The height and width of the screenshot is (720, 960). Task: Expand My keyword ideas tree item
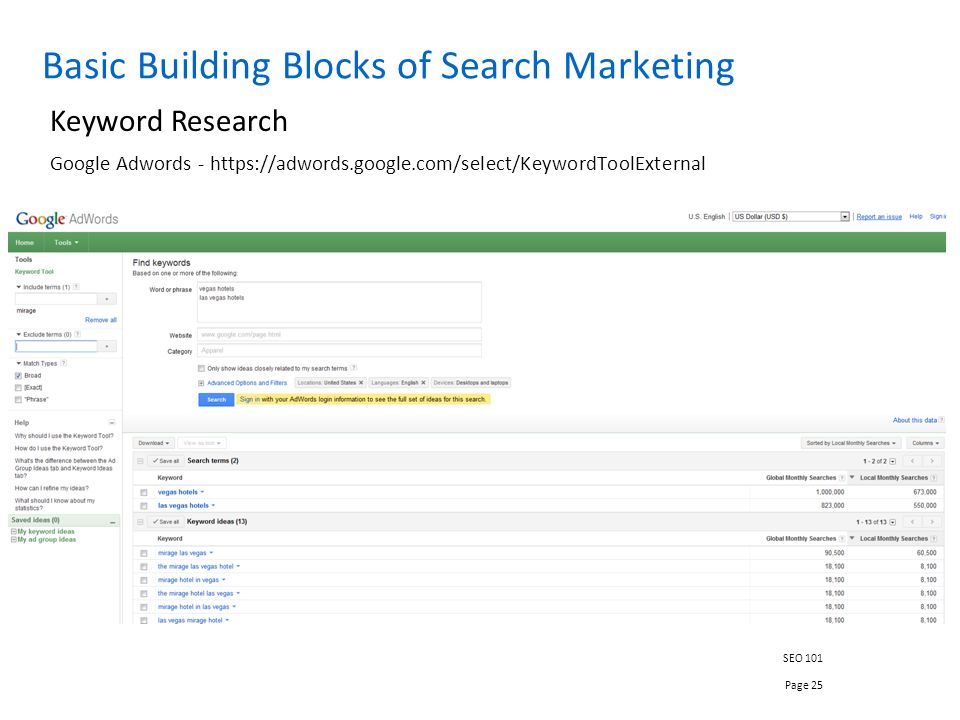14,531
